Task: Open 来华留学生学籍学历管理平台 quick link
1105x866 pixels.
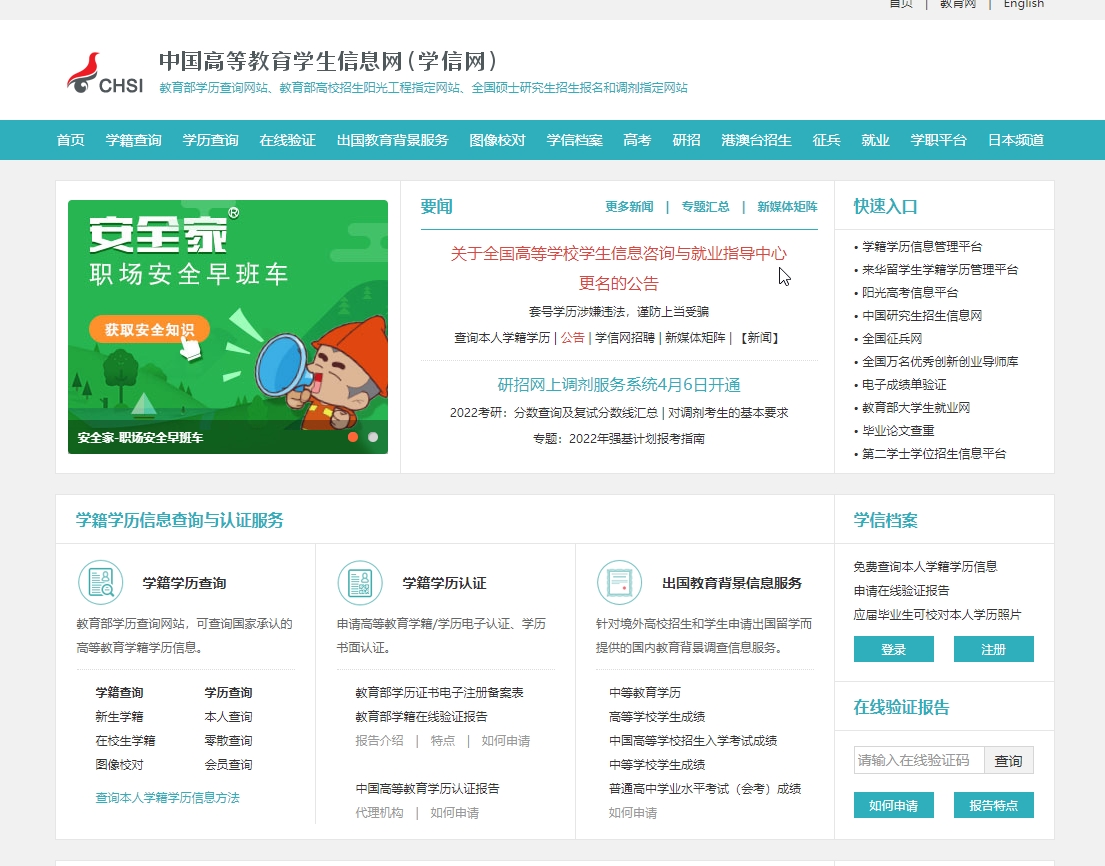Action: [x=940, y=270]
